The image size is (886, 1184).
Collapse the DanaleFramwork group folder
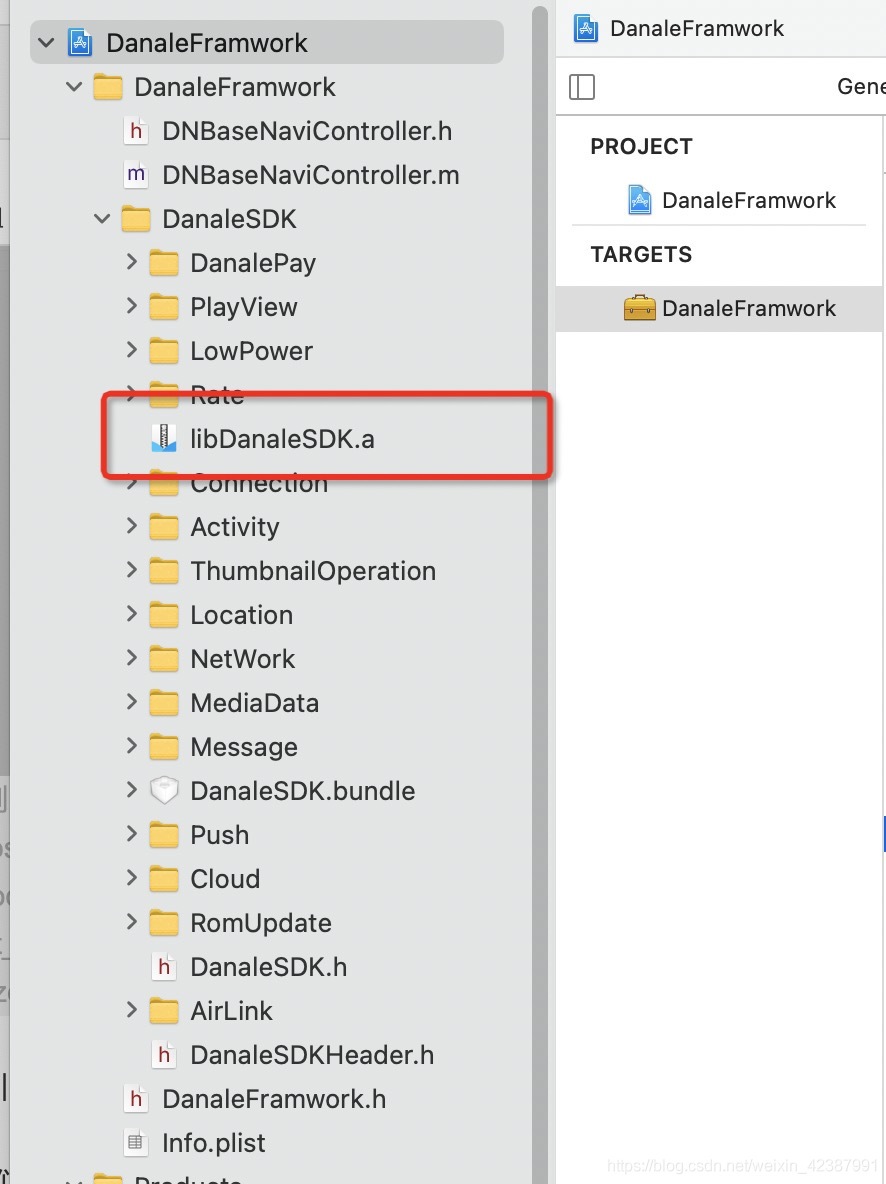point(74,87)
